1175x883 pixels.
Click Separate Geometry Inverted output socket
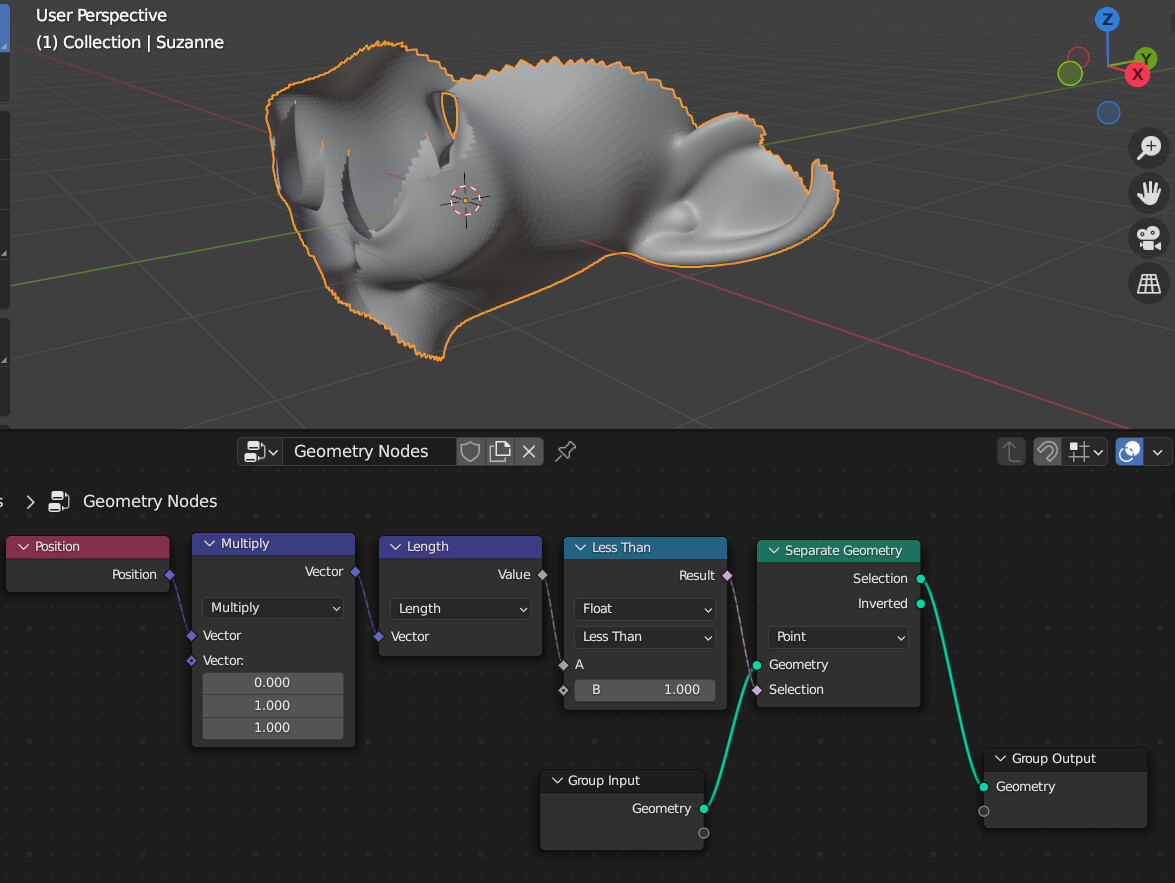pos(921,603)
